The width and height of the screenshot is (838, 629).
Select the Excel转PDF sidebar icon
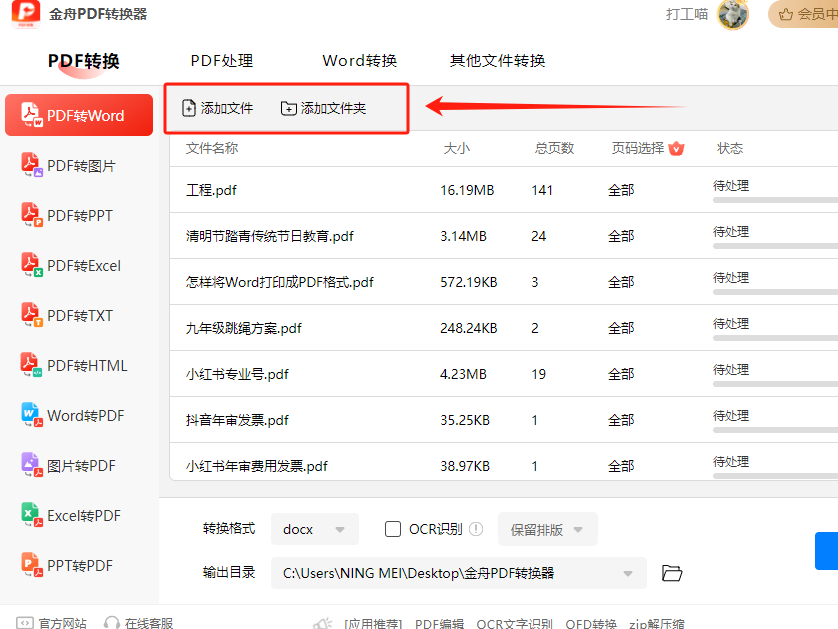(32, 515)
